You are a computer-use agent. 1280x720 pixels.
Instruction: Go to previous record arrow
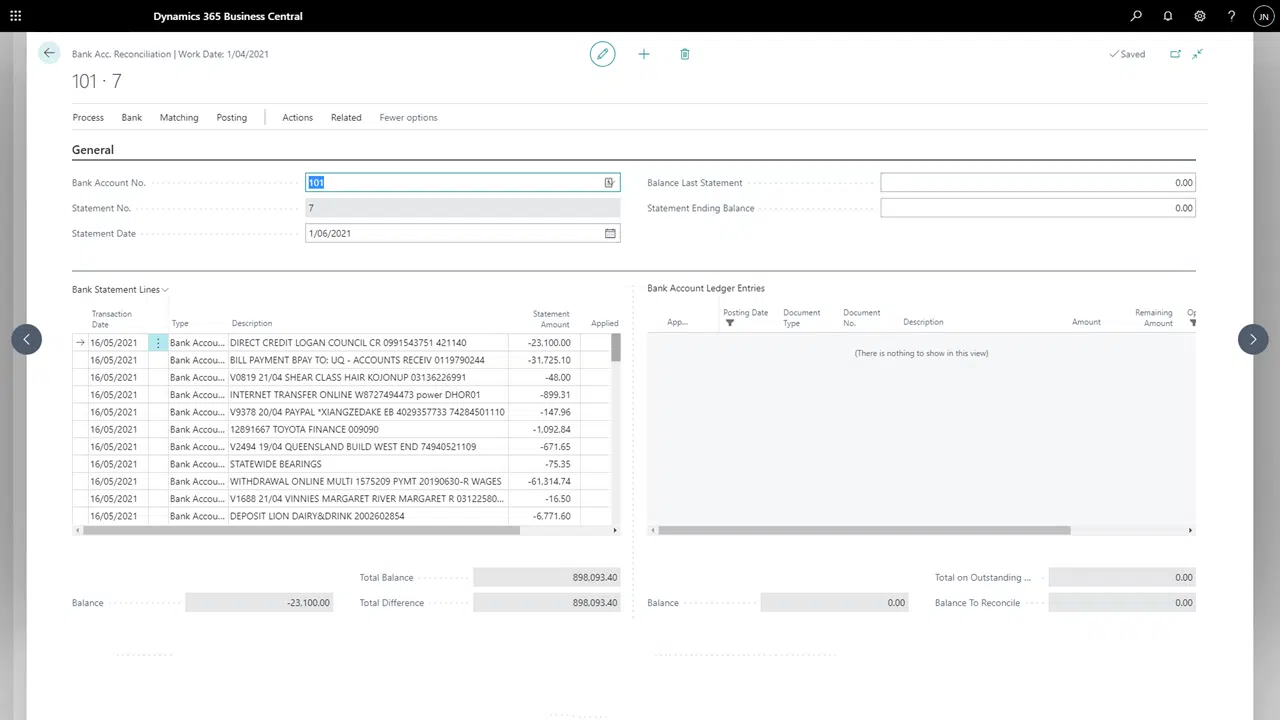click(x=27, y=339)
